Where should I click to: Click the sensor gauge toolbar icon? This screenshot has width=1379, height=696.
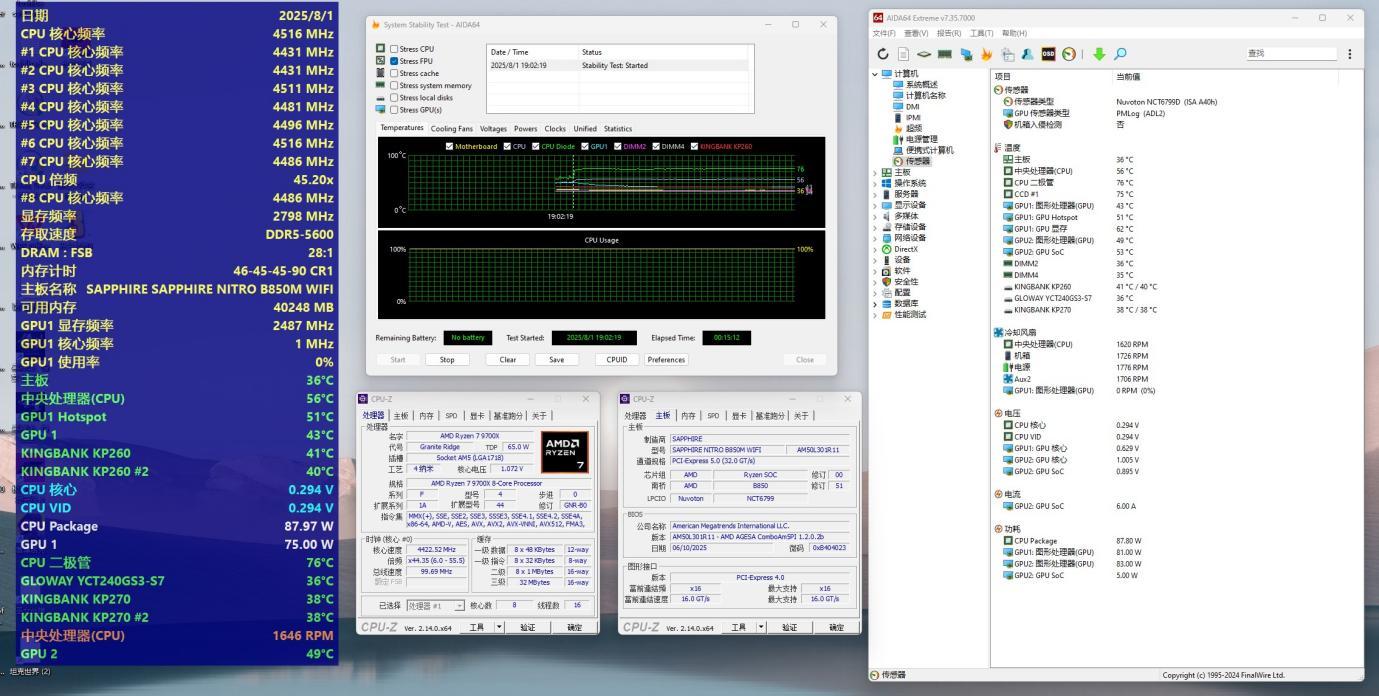click(x=1069, y=54)
